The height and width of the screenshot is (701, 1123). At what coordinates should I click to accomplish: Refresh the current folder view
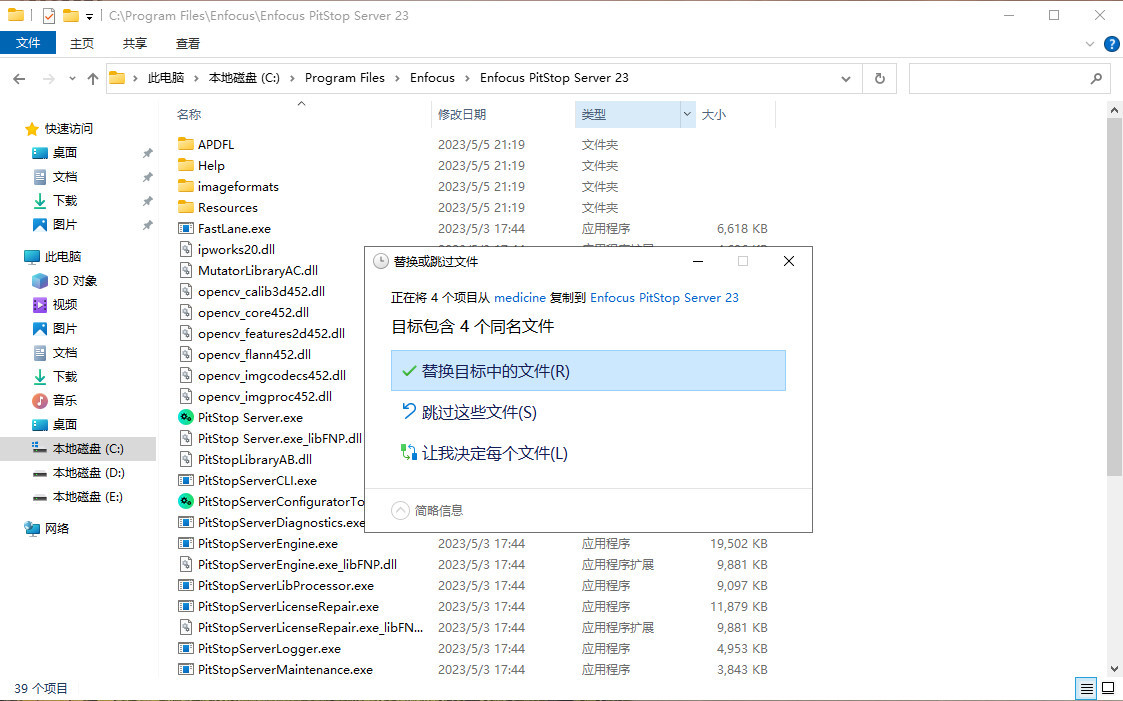880,78
